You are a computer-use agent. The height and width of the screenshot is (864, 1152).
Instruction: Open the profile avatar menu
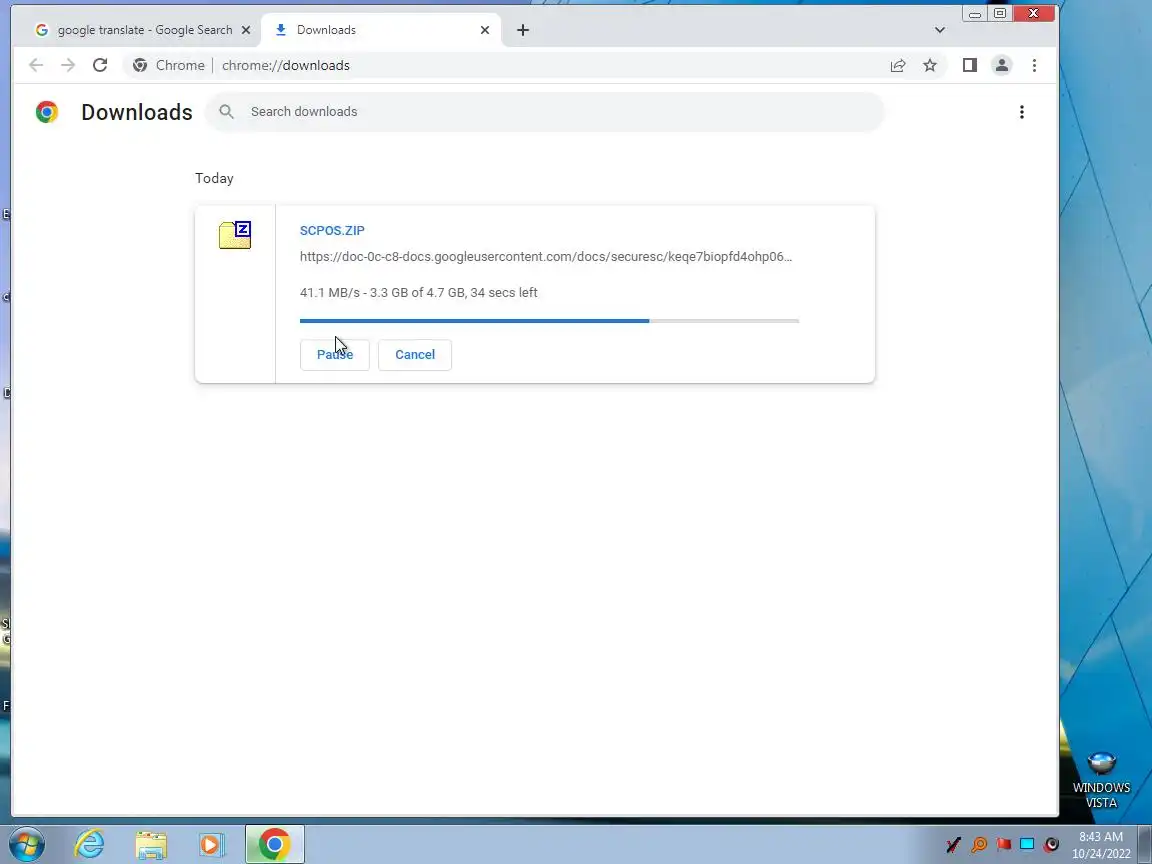tap(1001, 65)
